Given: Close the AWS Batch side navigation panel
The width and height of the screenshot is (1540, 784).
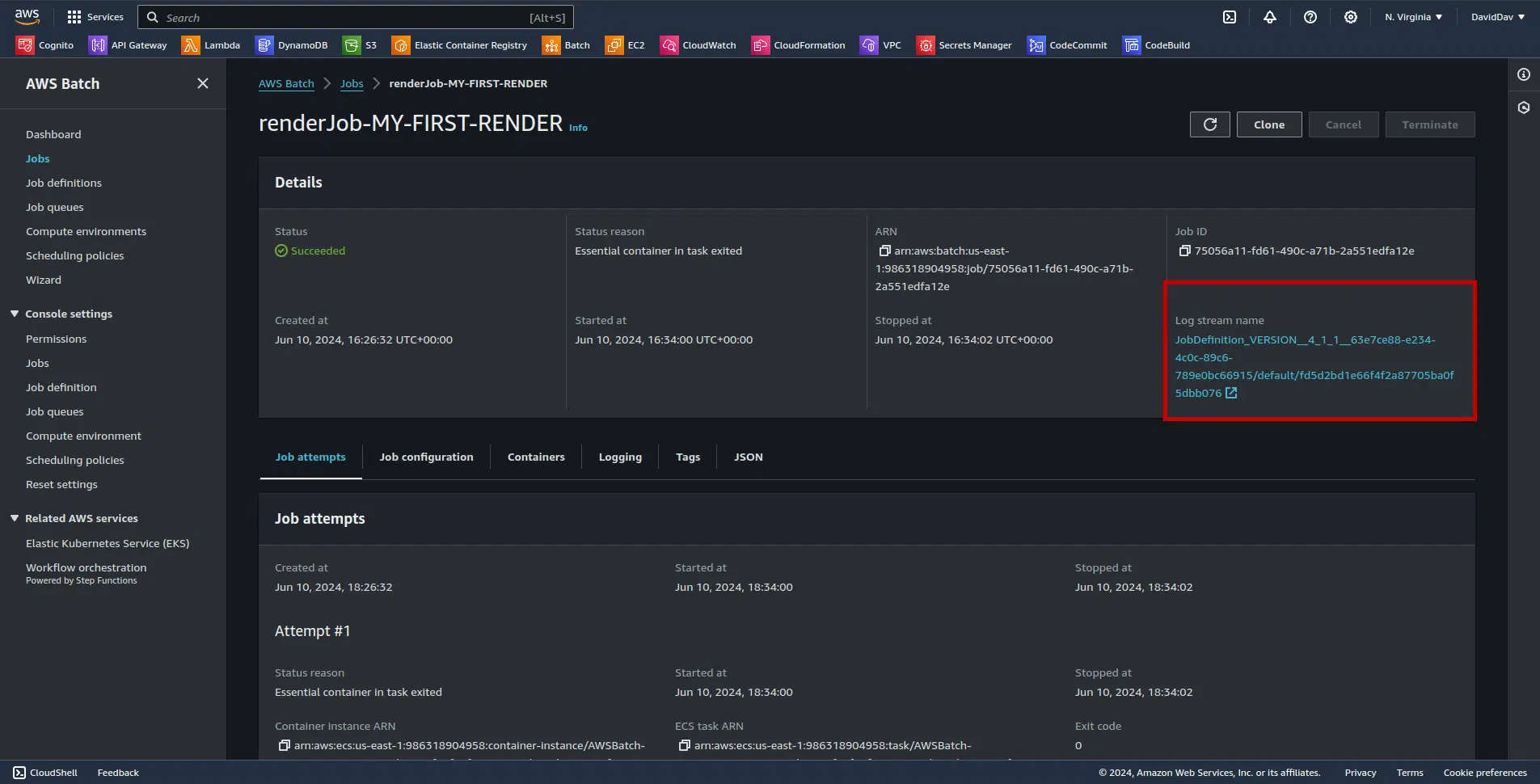Looking at the screenshot, I should click(x=203, y=83).
